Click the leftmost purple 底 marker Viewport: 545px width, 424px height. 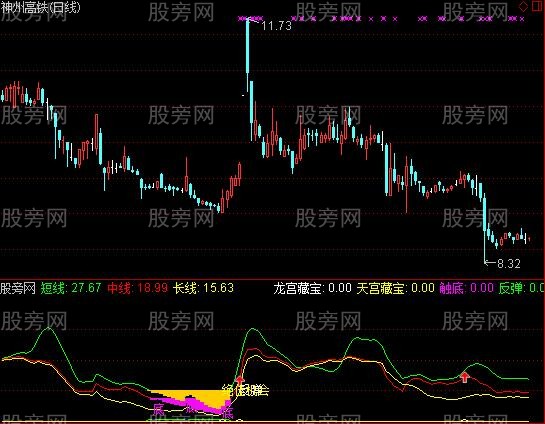[158, 410]
